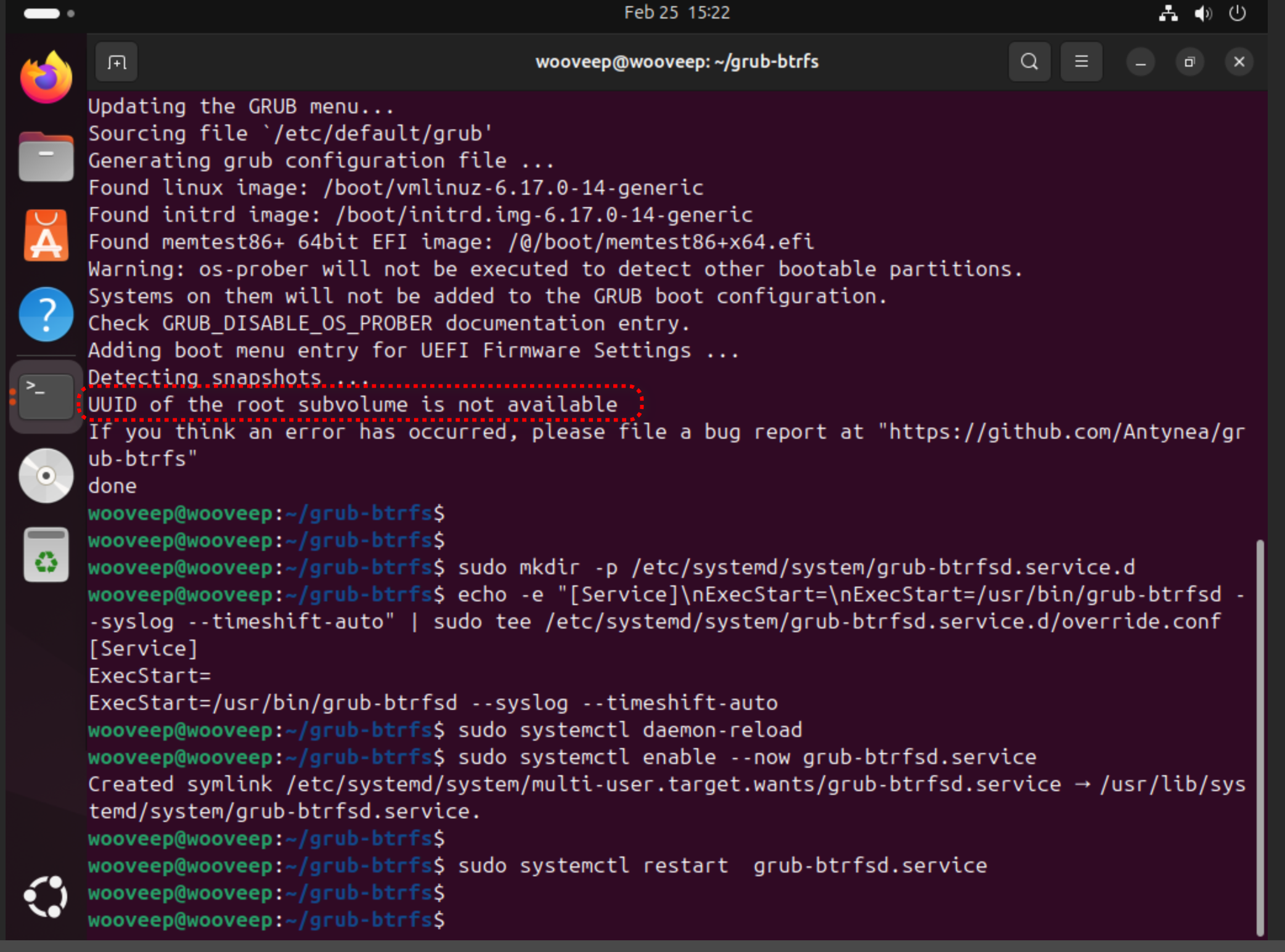Click the Activities workspace indicator
Image resolution: width=1285 pixels, height=952 pixels.
tap(49, 13)
